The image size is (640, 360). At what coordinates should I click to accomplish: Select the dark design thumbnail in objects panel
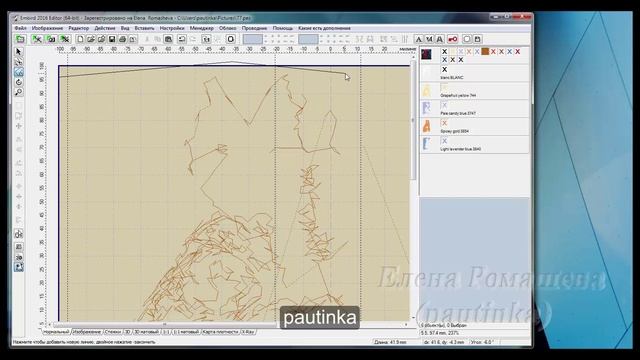(x=427, y=55)
